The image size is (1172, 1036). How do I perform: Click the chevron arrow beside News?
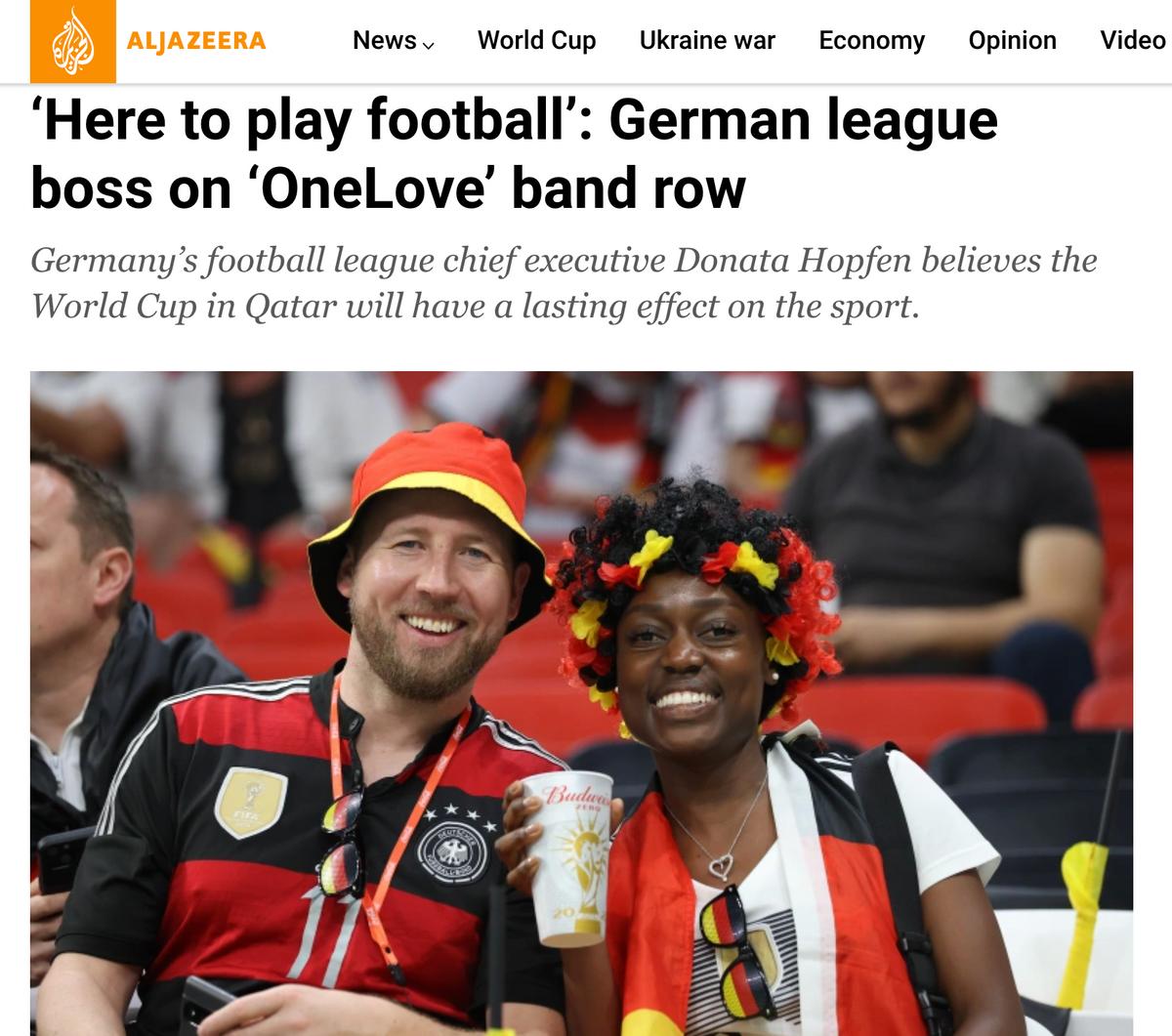428,44
